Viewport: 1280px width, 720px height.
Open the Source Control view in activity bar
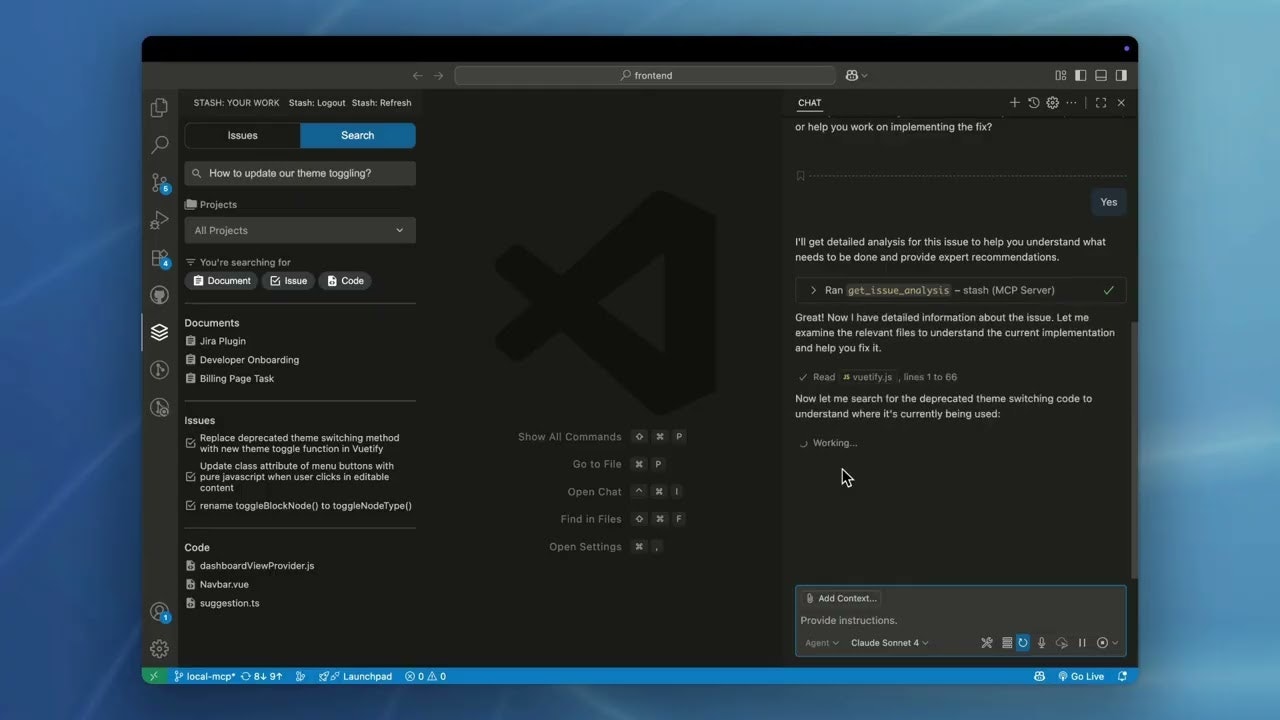pyautogui.click(x=159, y=183)
